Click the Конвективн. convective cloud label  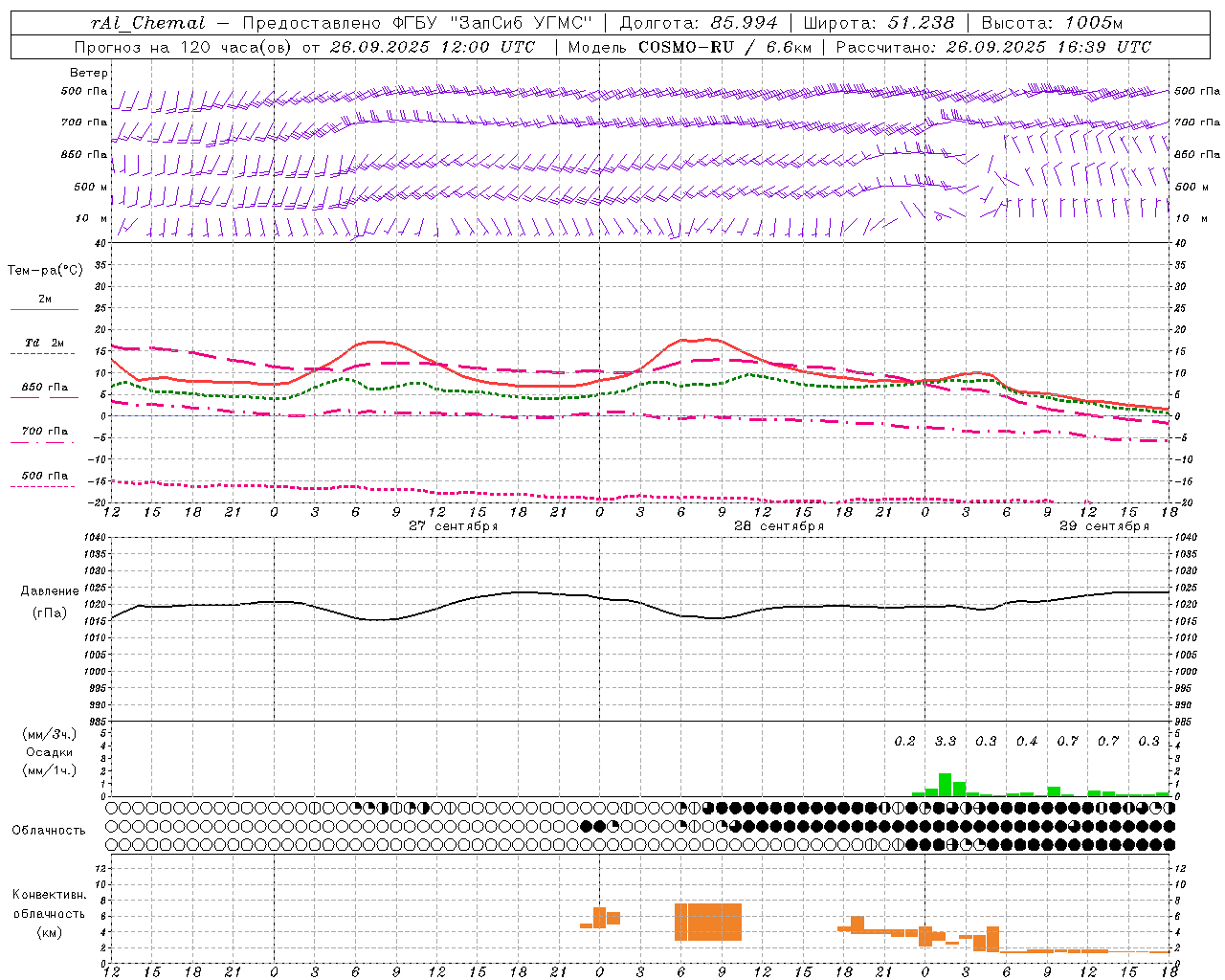coord(50,895)
